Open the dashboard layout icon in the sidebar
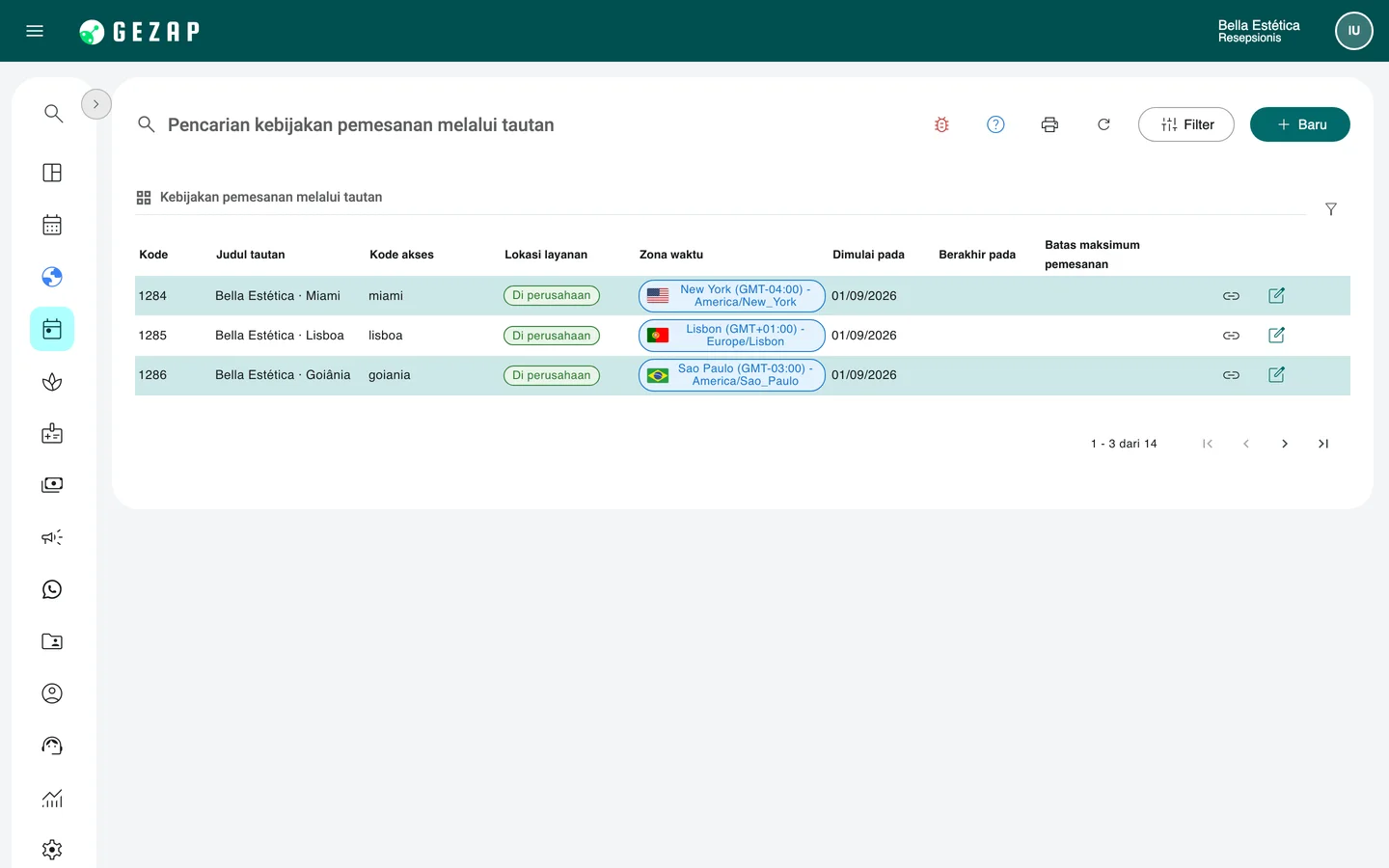The width and height of the screenshot is (1389, 868). 52,173
